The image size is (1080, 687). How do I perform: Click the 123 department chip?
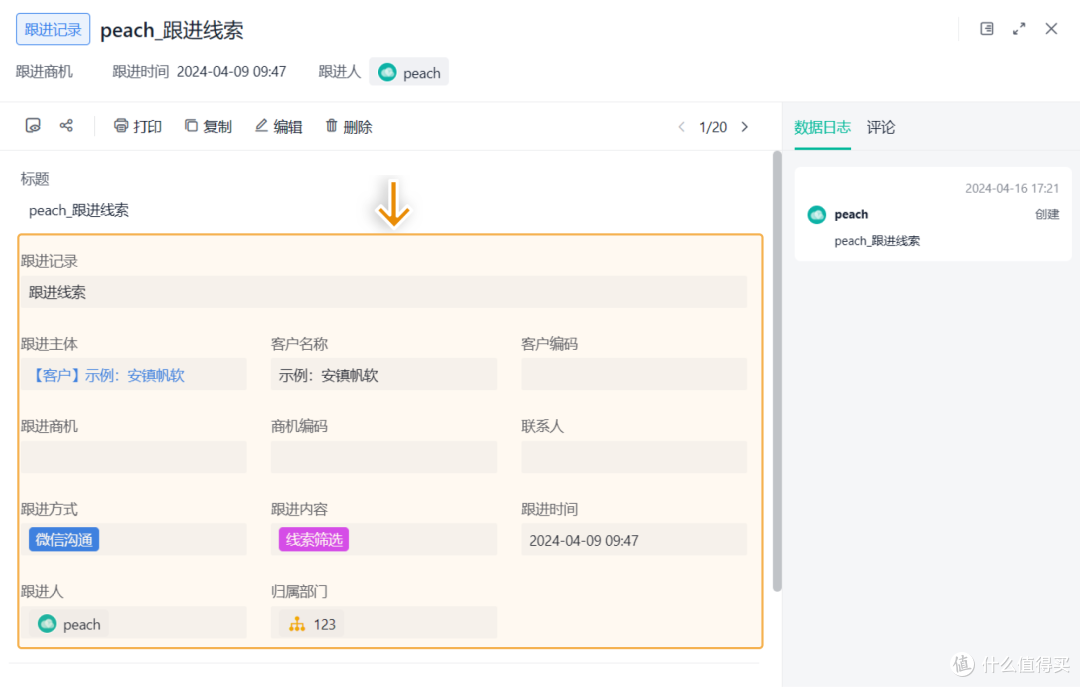pos(313,624)
